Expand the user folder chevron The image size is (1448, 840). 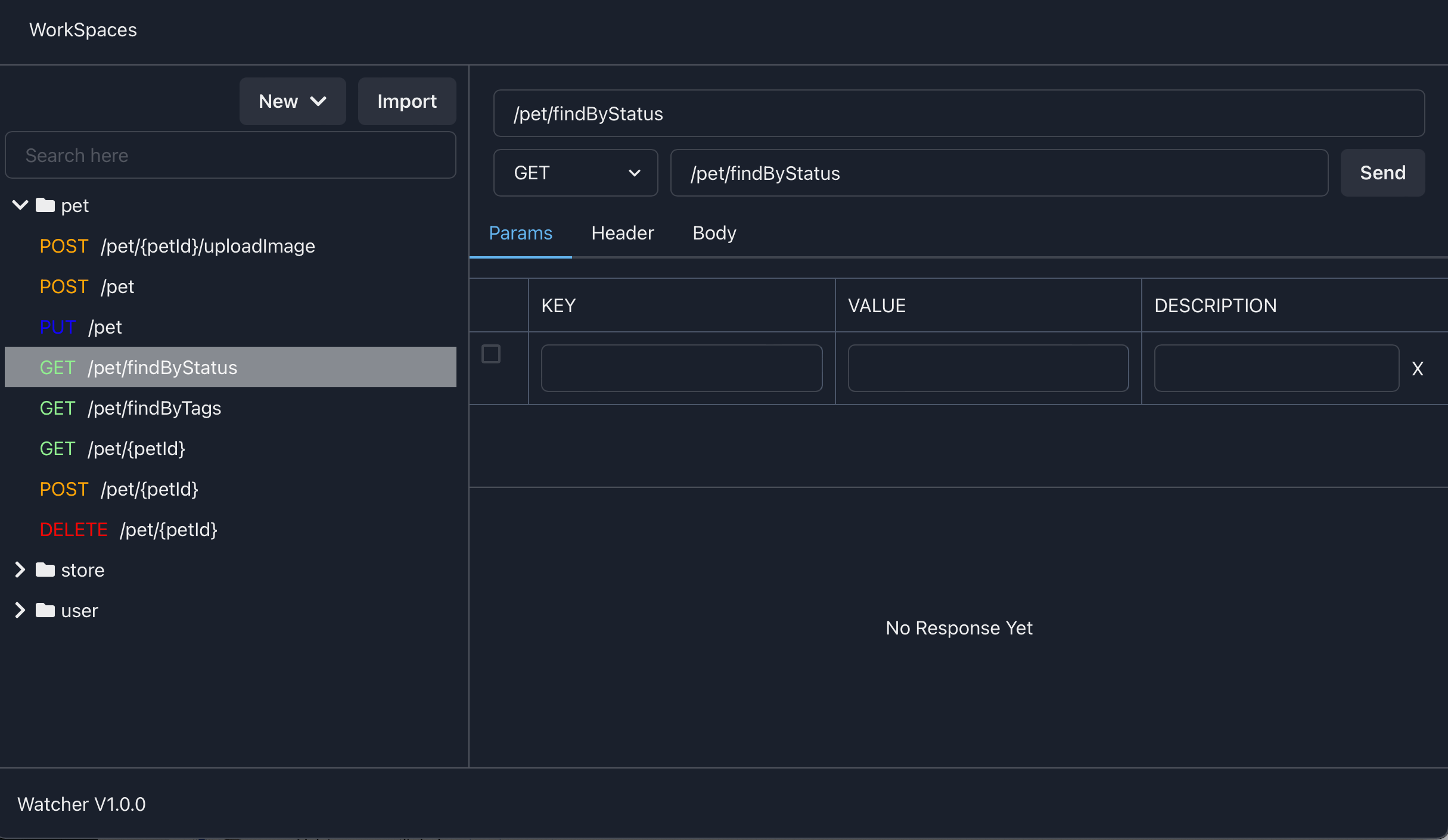tap(20, 611)
